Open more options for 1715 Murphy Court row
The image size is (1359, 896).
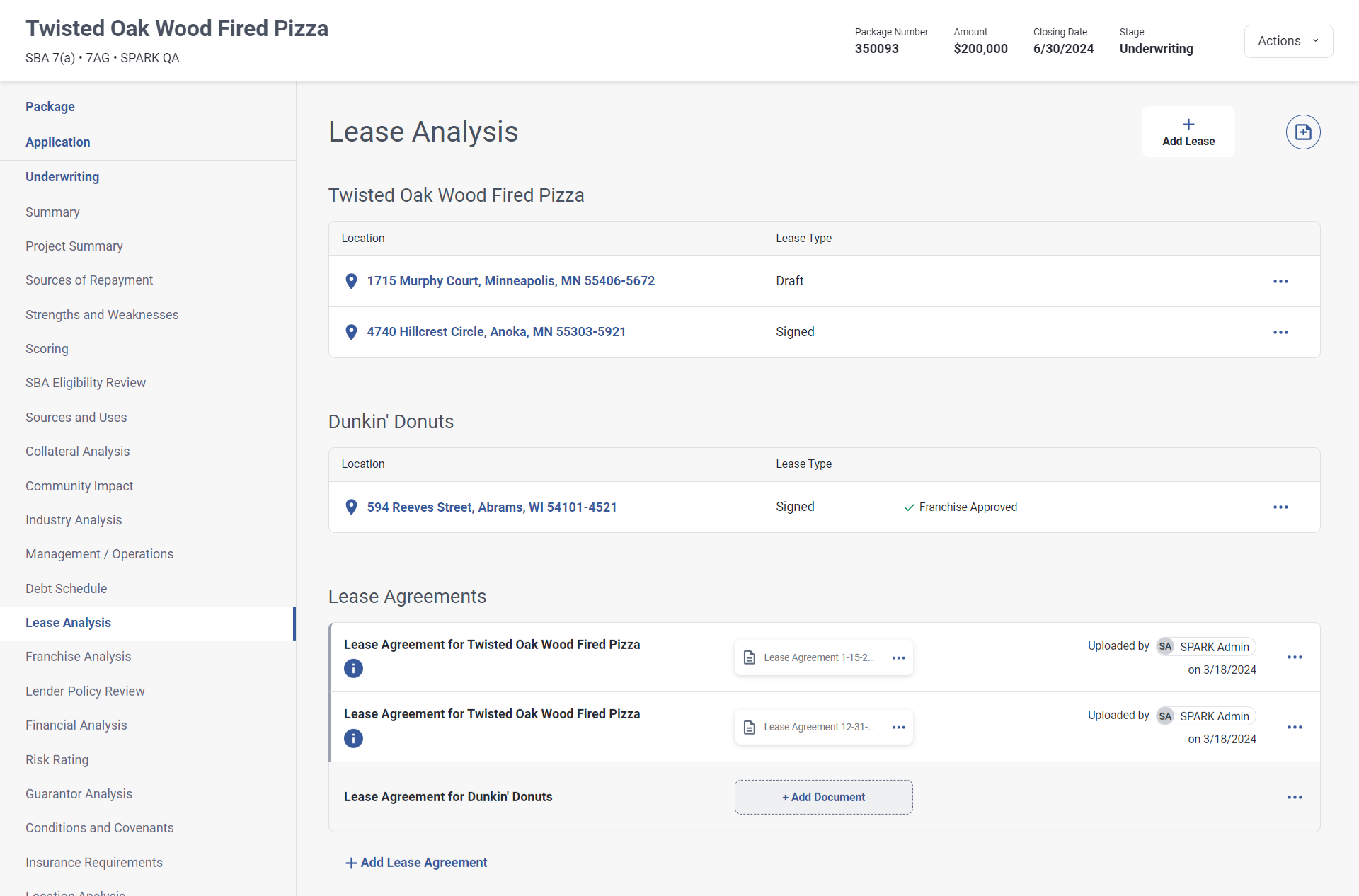click(x=1280, y=281)
